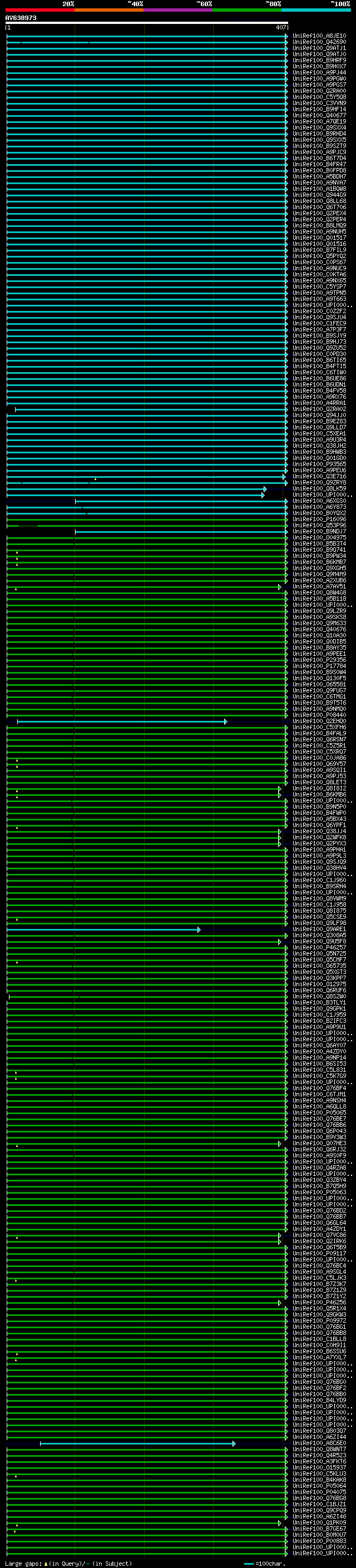Open hit UniRef100_P46257
The width and height of the screenshot is (356, 1568).
tap(319, 948)
